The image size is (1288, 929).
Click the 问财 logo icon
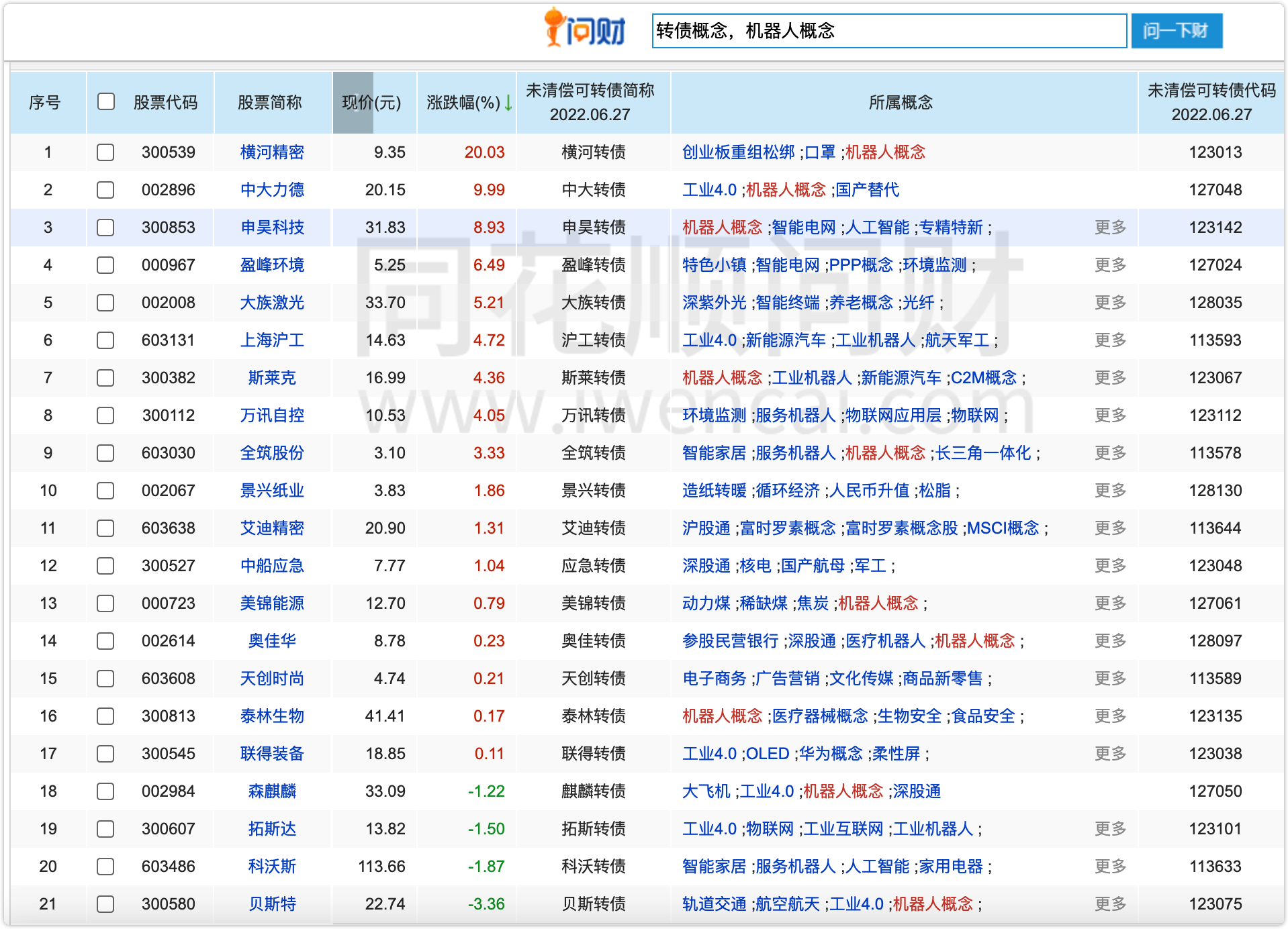[584, 28]
